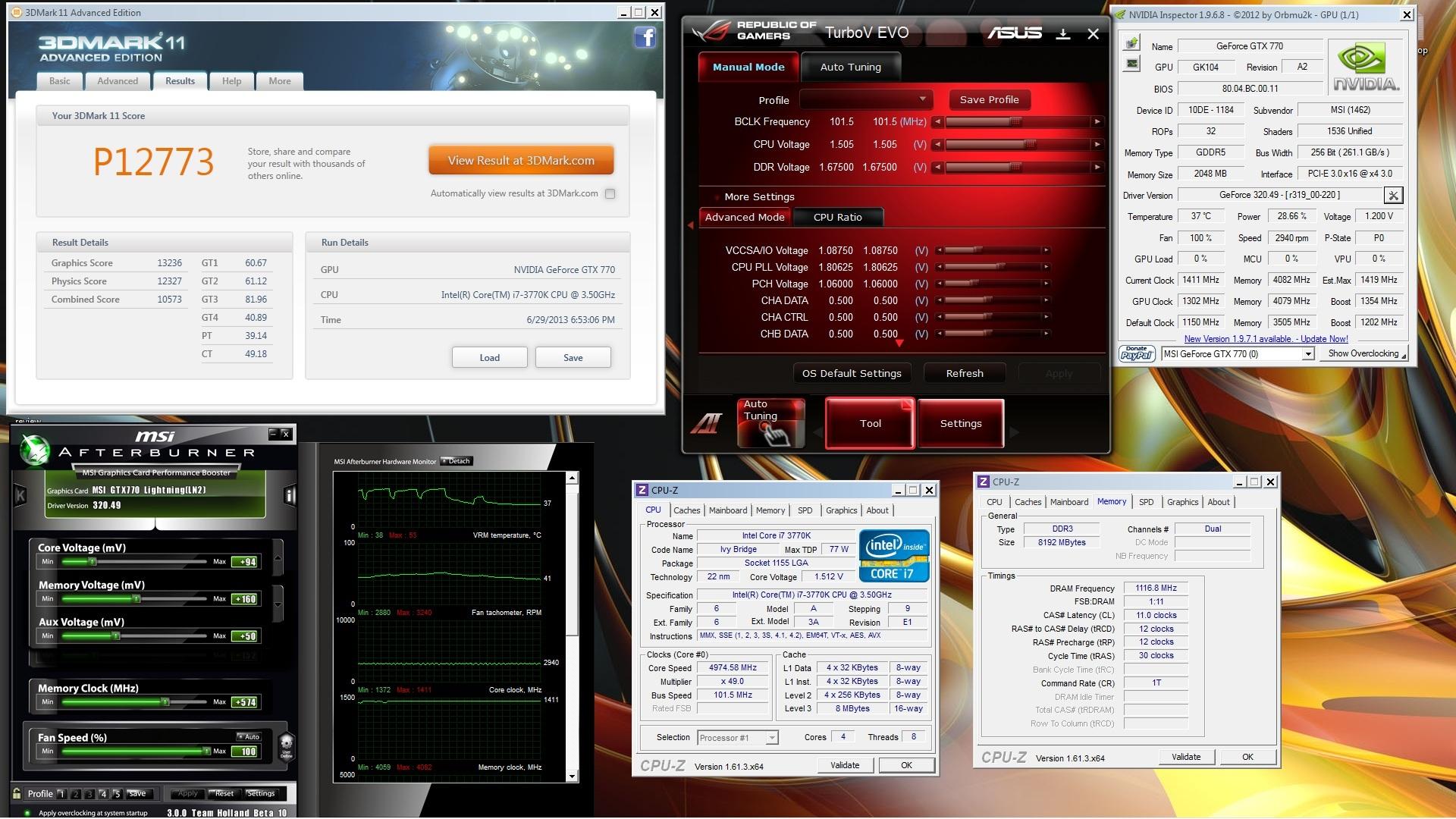Click the Memory Voltage value field +160

pos(244,599)
